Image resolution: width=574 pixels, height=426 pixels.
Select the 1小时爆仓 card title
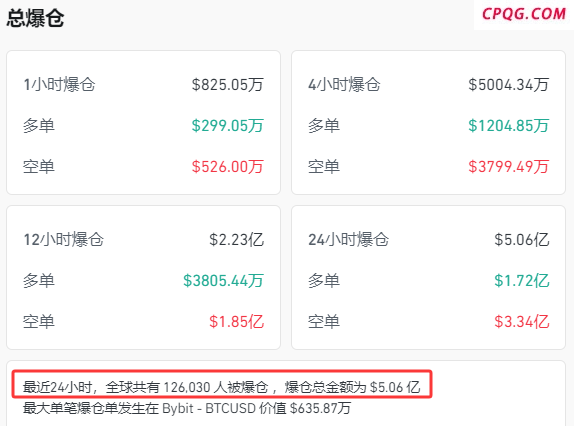(59, 85)
